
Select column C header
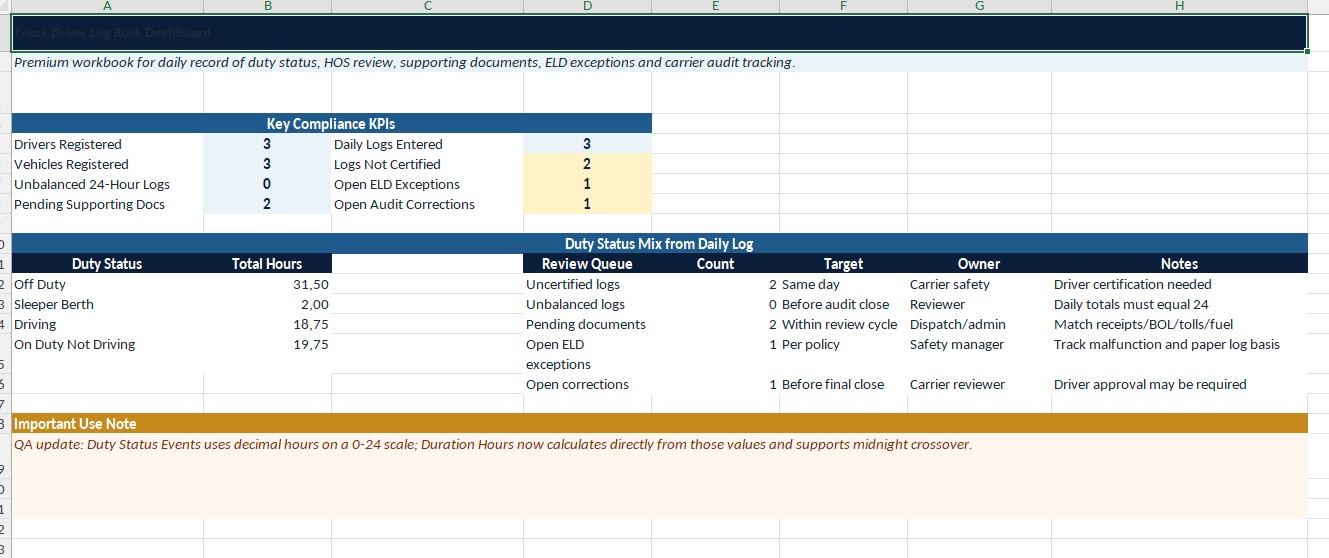[x=427, y=6]
